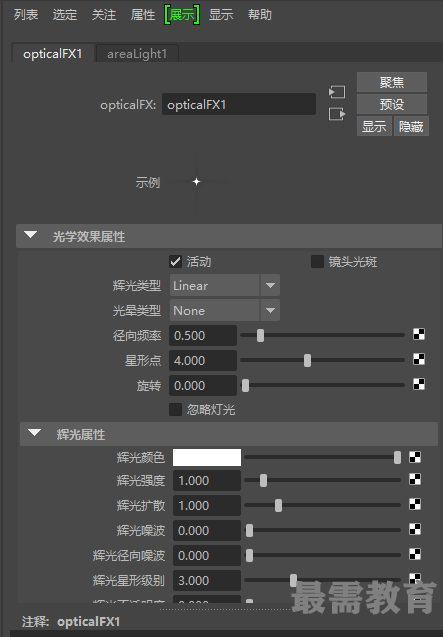Enable the 忽略灯光 checkbox
The image size is (443, 637).
pyautogui.click(x=175, y=410)
